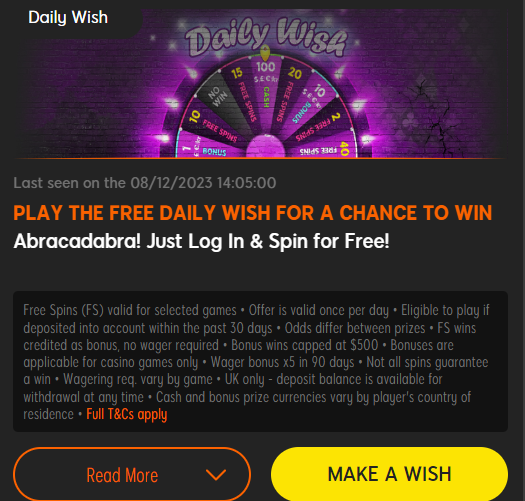Click the 10 Free Spins wheel segment
This screenshot has height=501, width=525.
pos(213,127)
